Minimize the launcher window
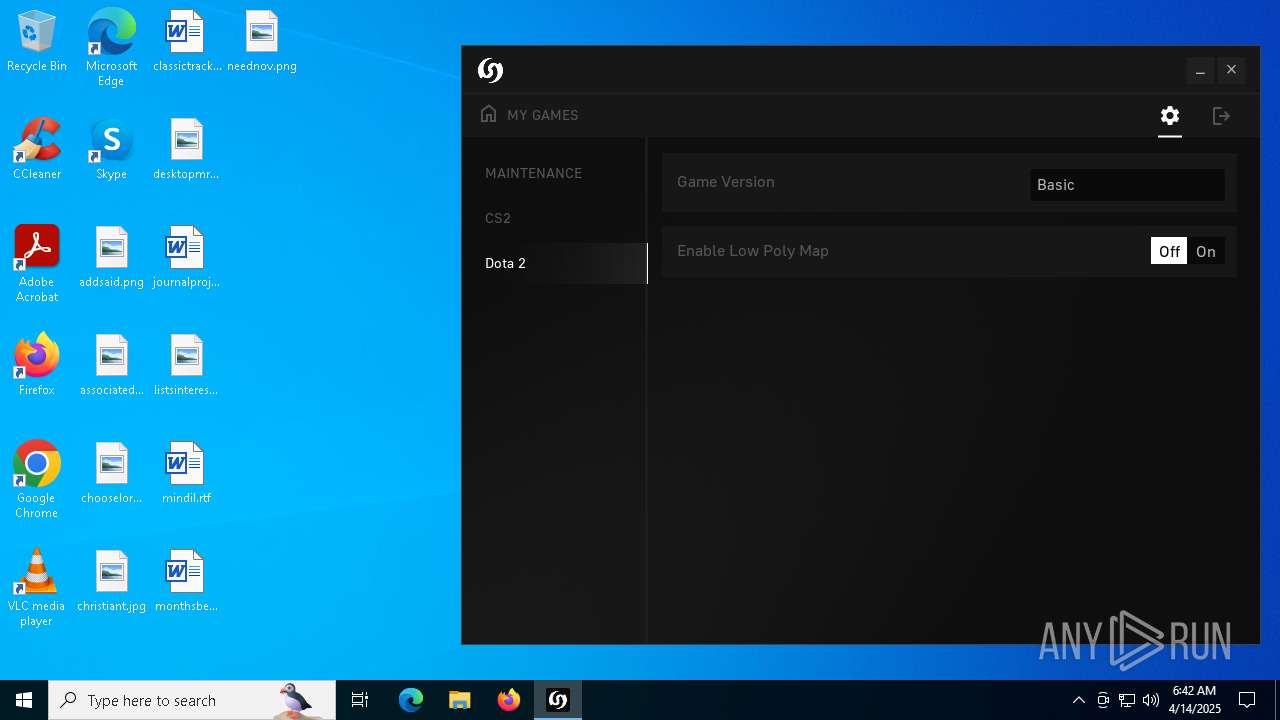 coord(1200,70)
